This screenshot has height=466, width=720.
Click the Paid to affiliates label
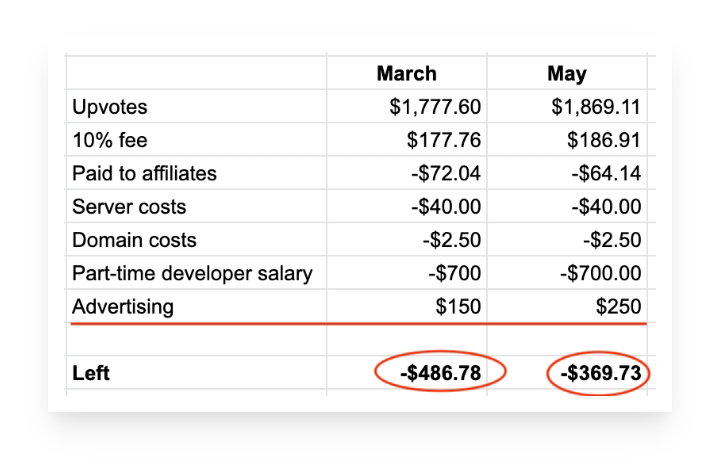pyautogui.click(x=144, y=174)
